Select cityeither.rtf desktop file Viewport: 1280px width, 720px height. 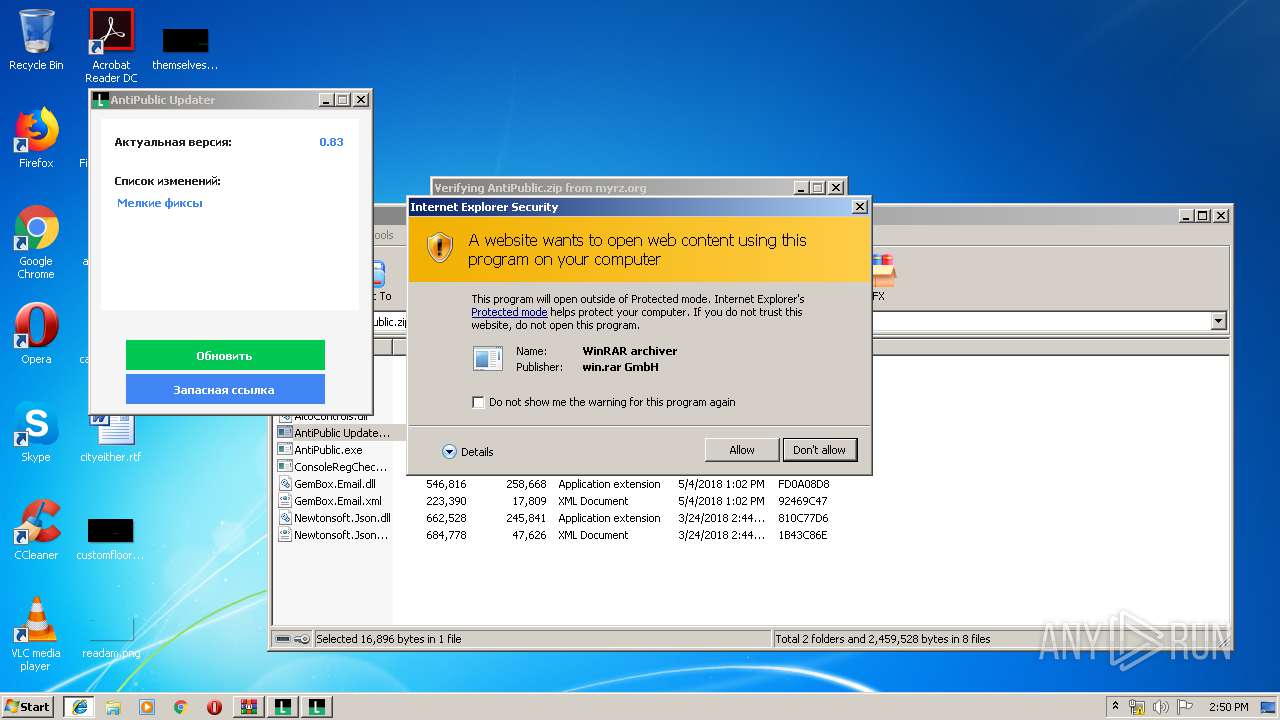[x=111, y=438]
